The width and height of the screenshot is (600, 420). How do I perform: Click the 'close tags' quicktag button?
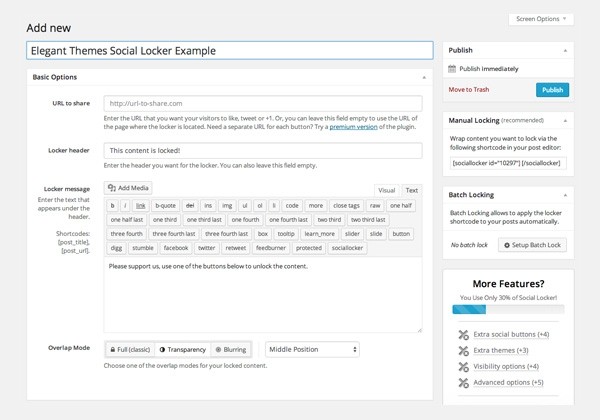346,206
